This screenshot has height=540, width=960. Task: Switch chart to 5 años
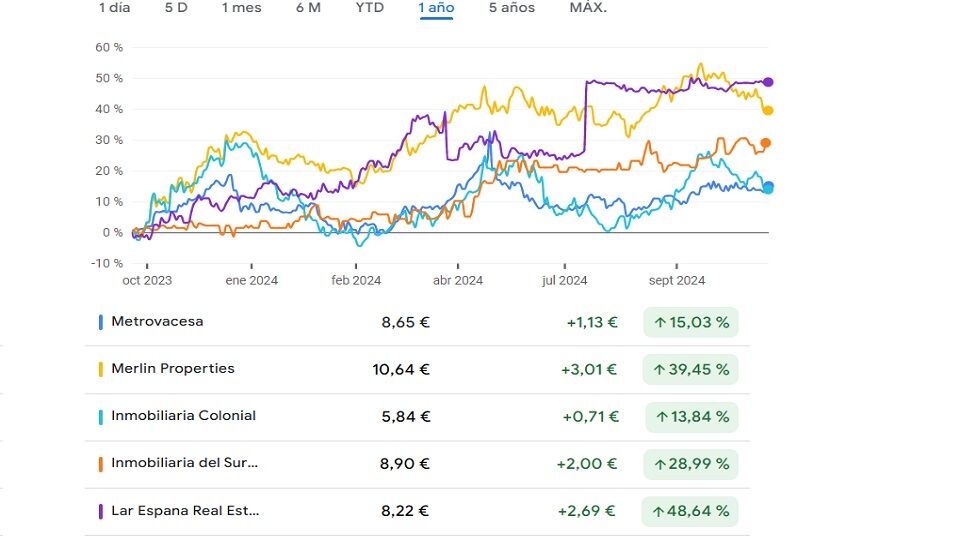pyautogui.click(x=511, y=8)
